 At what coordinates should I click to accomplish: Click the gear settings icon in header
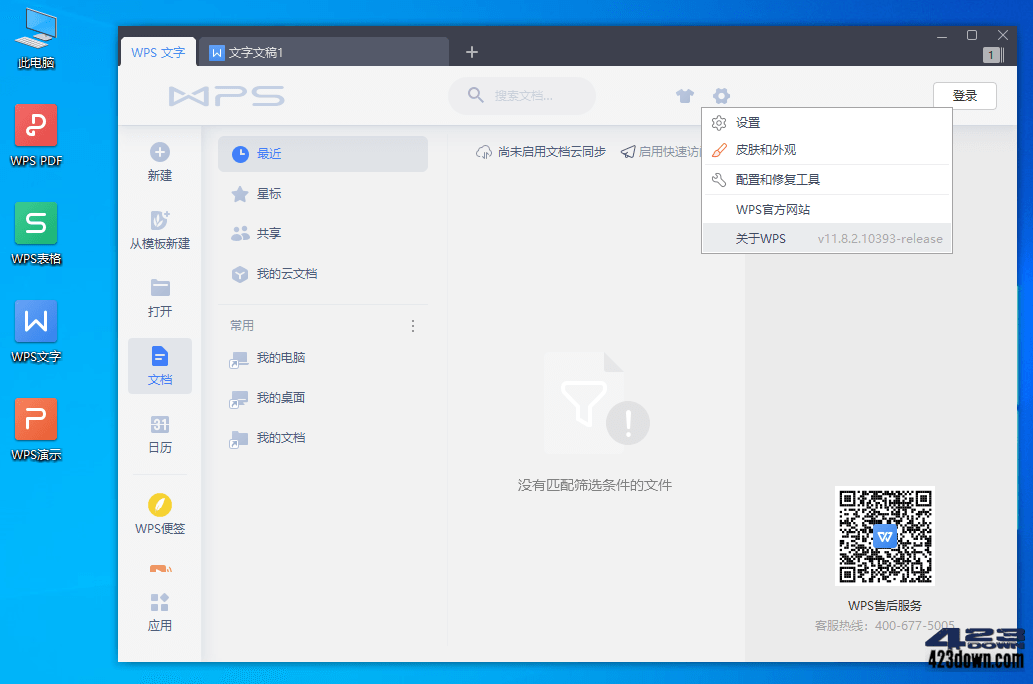pos(721,96)
